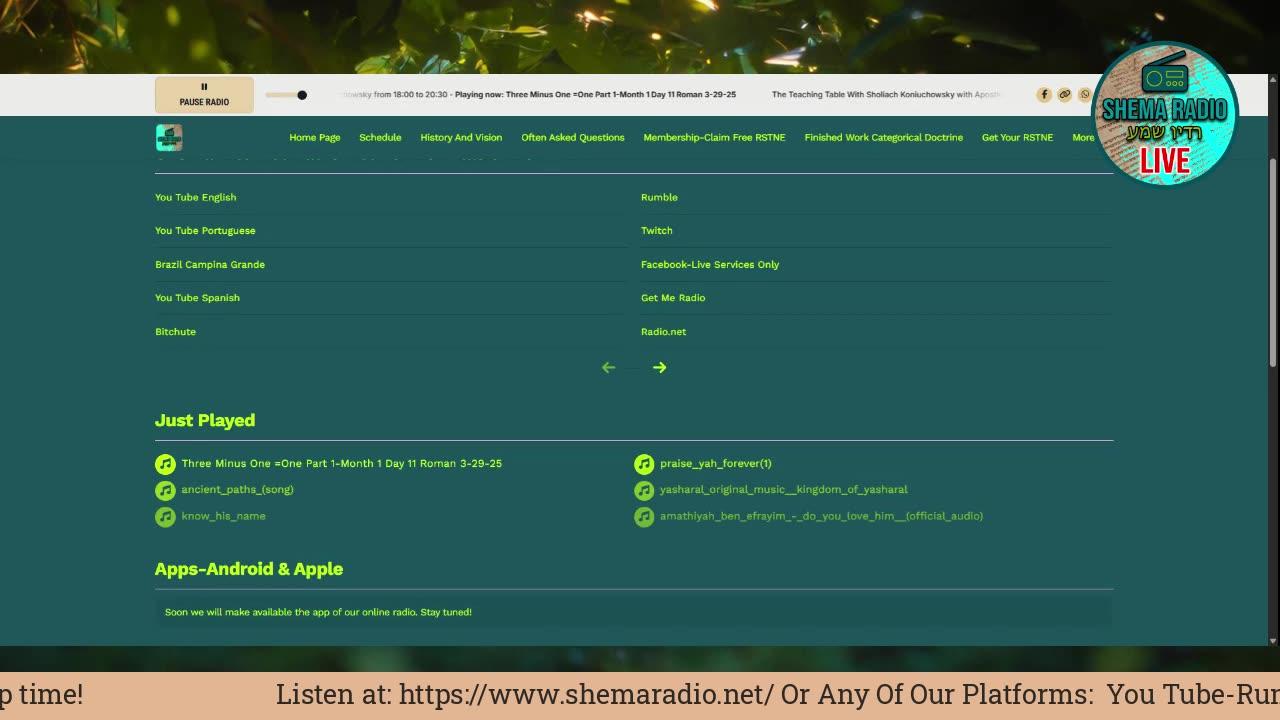Click right arrow to advance the carousel
The height and width of the screenshot is (720, 1280).
coord(659,367)
